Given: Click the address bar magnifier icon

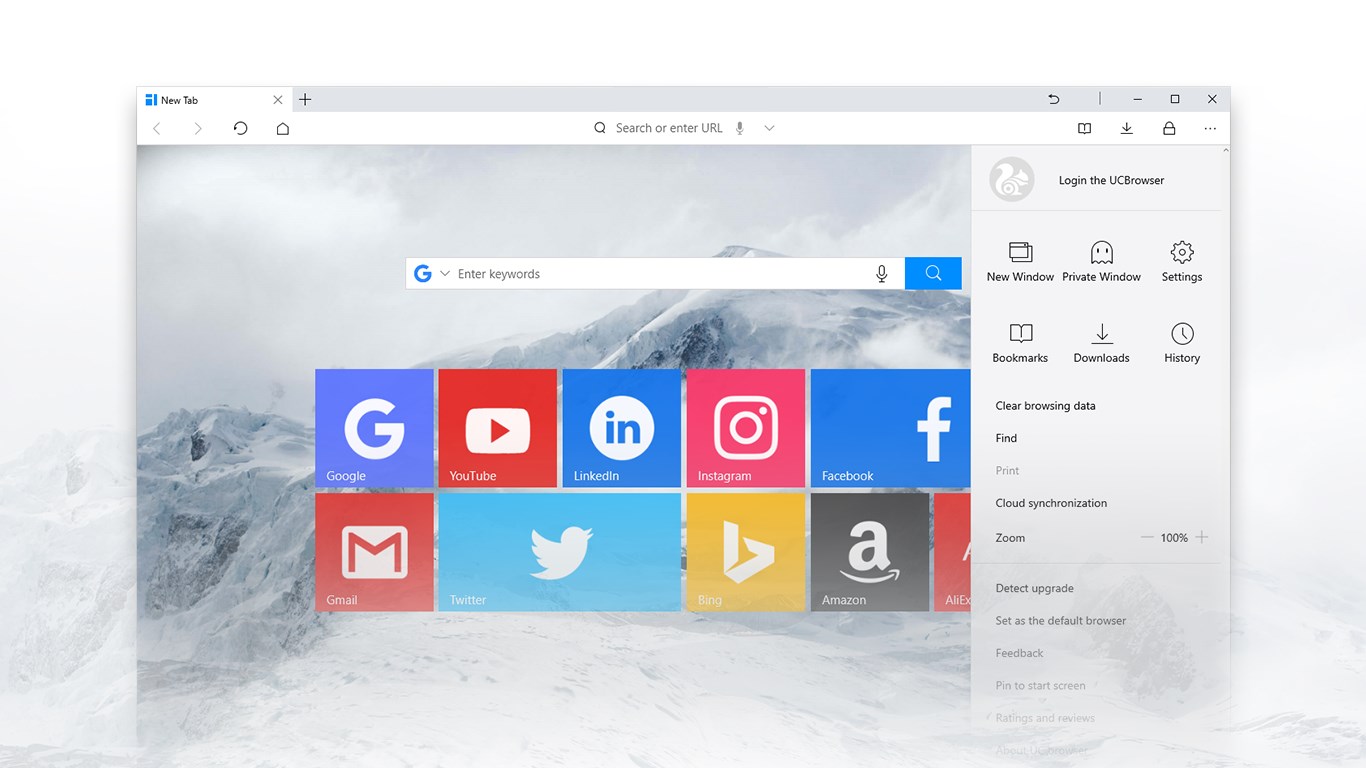Looking at the screenshot, I should (600, 128).
